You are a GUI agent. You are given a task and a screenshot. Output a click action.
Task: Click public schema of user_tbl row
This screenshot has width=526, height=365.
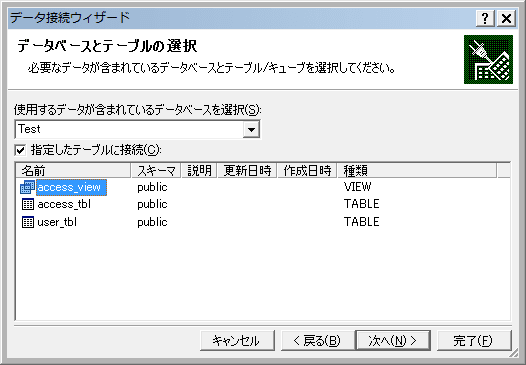[x=152, y=222]
